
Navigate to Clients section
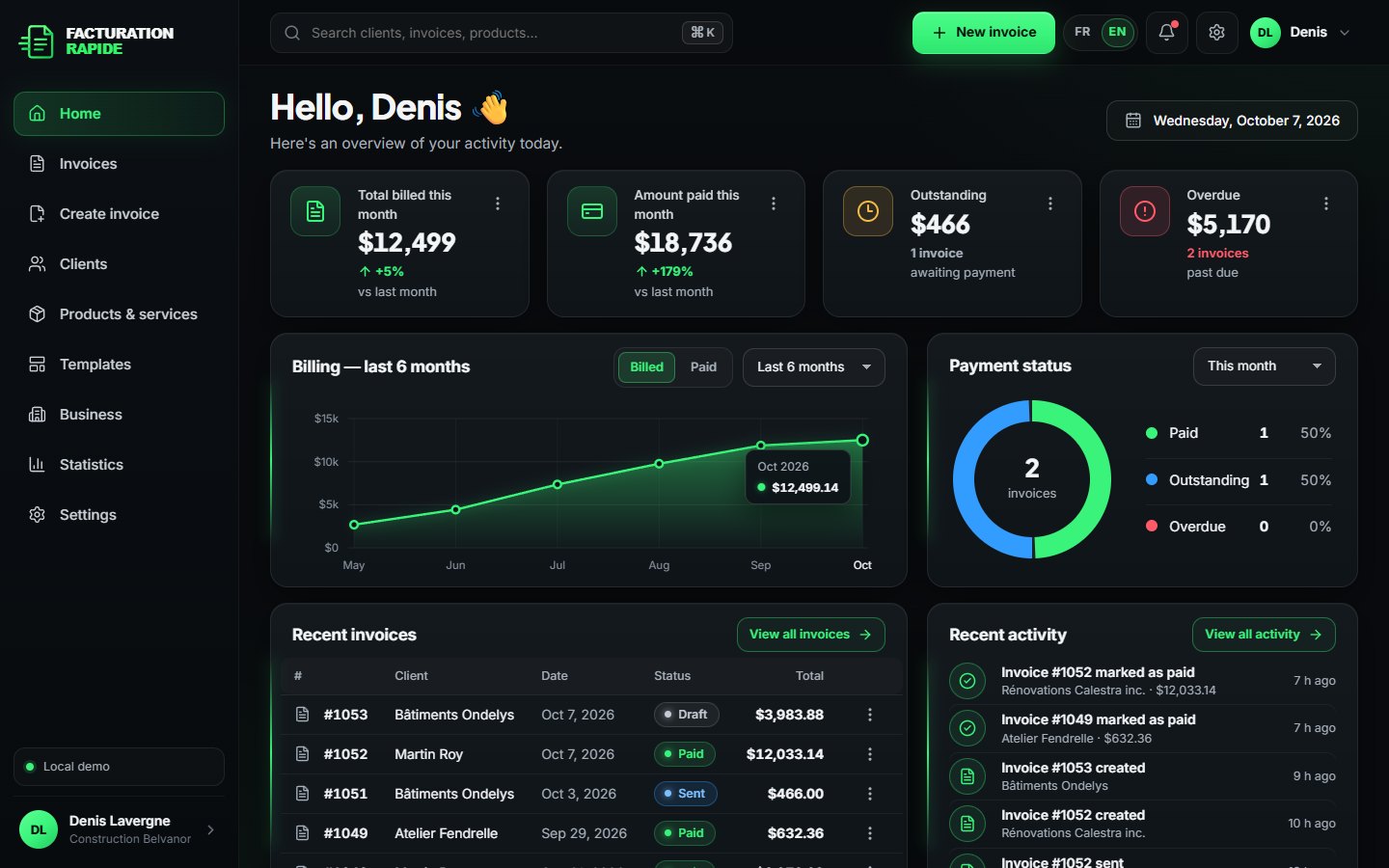click(119, 264)
